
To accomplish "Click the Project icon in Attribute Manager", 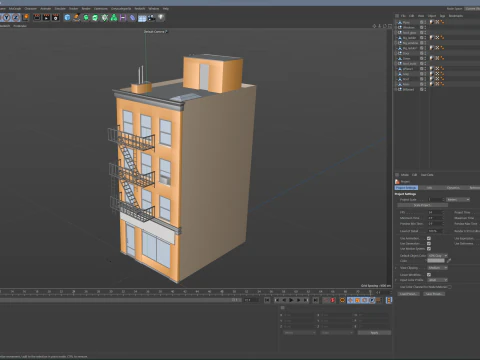I will [x=397, y=181].
